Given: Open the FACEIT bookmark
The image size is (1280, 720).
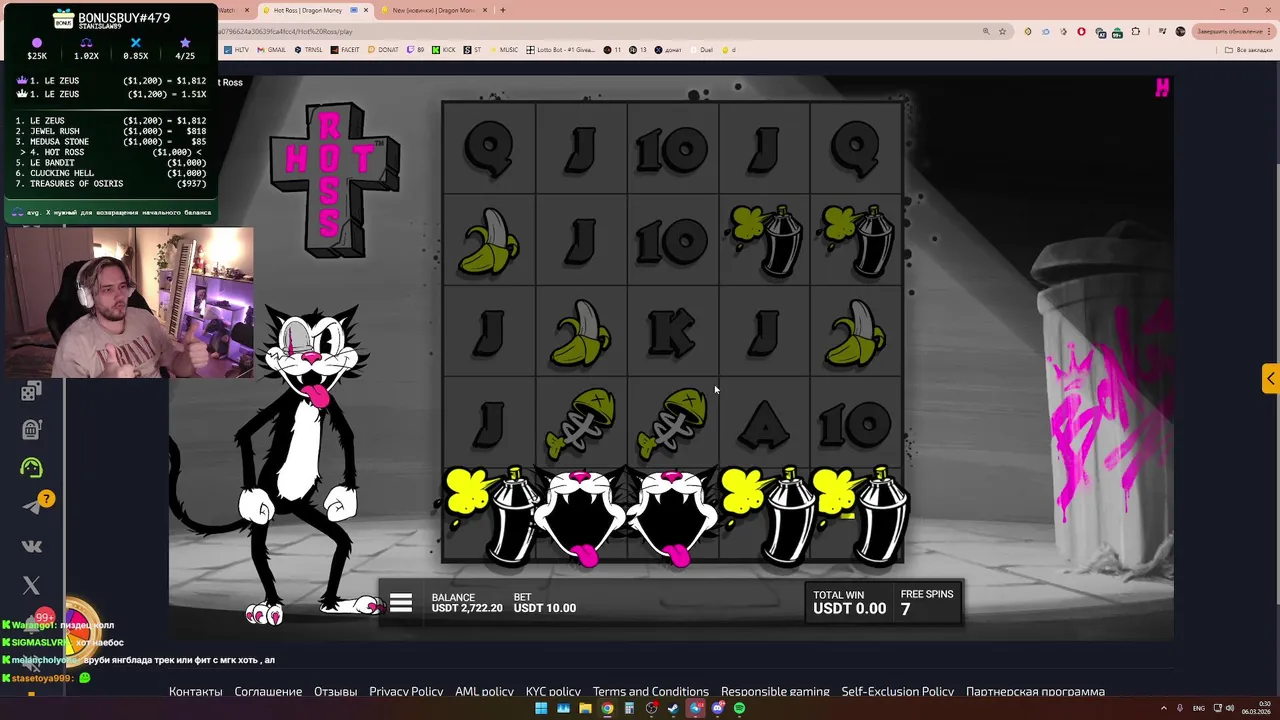Looking at the screenshot, I should click(x=345, y=50).
